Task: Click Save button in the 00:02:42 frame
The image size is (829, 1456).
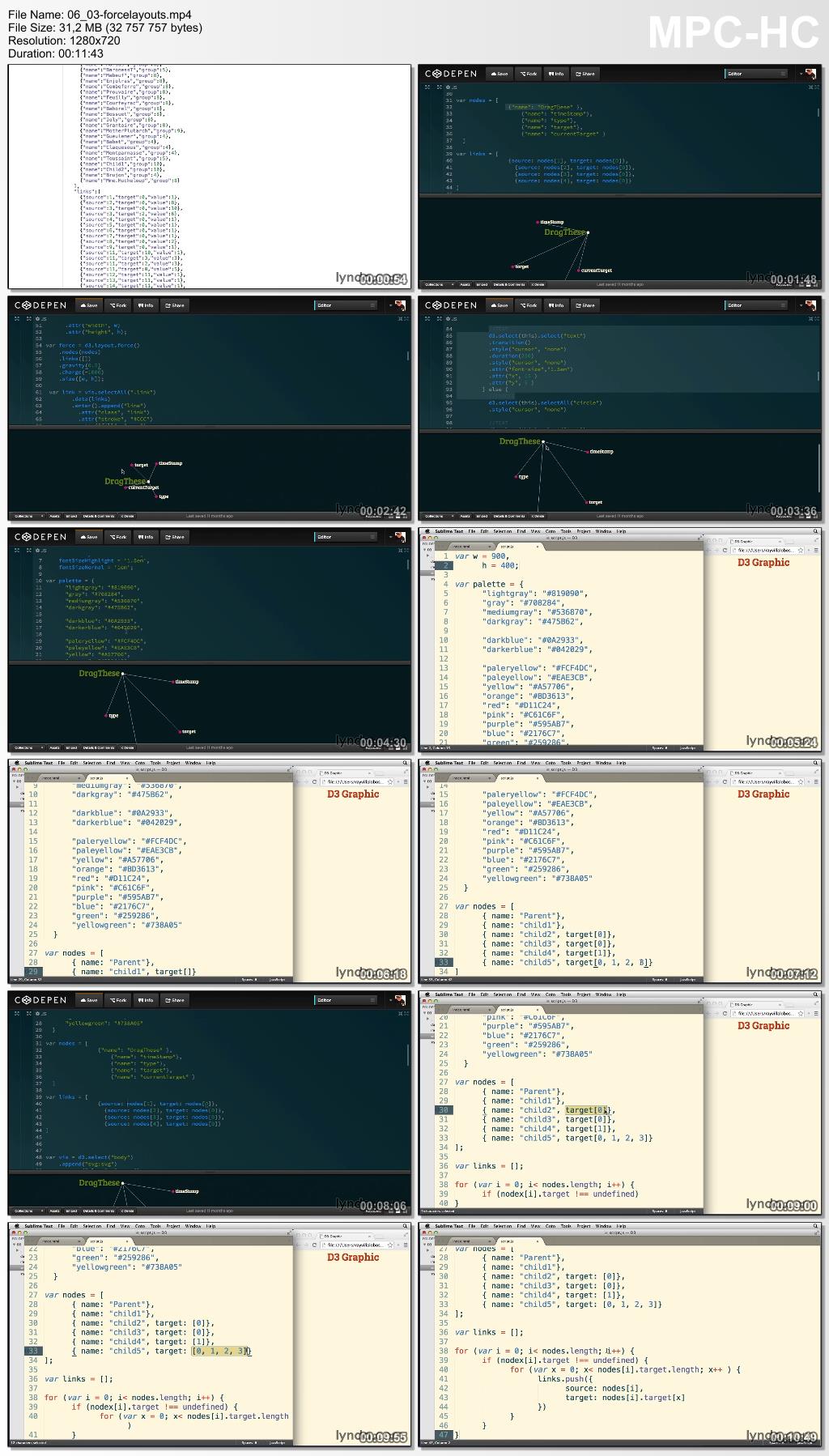Action: click(x=89, y=305)
